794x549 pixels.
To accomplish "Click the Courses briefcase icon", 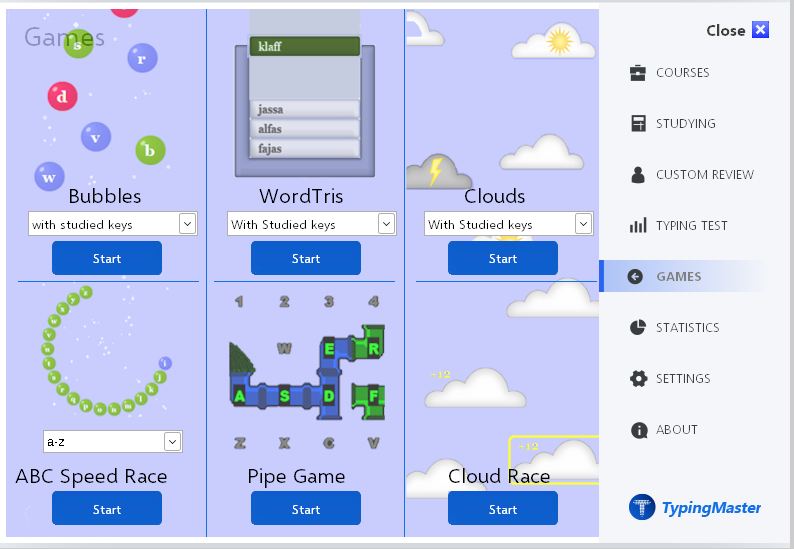I will pyautogui.click(x=638, y=73).
